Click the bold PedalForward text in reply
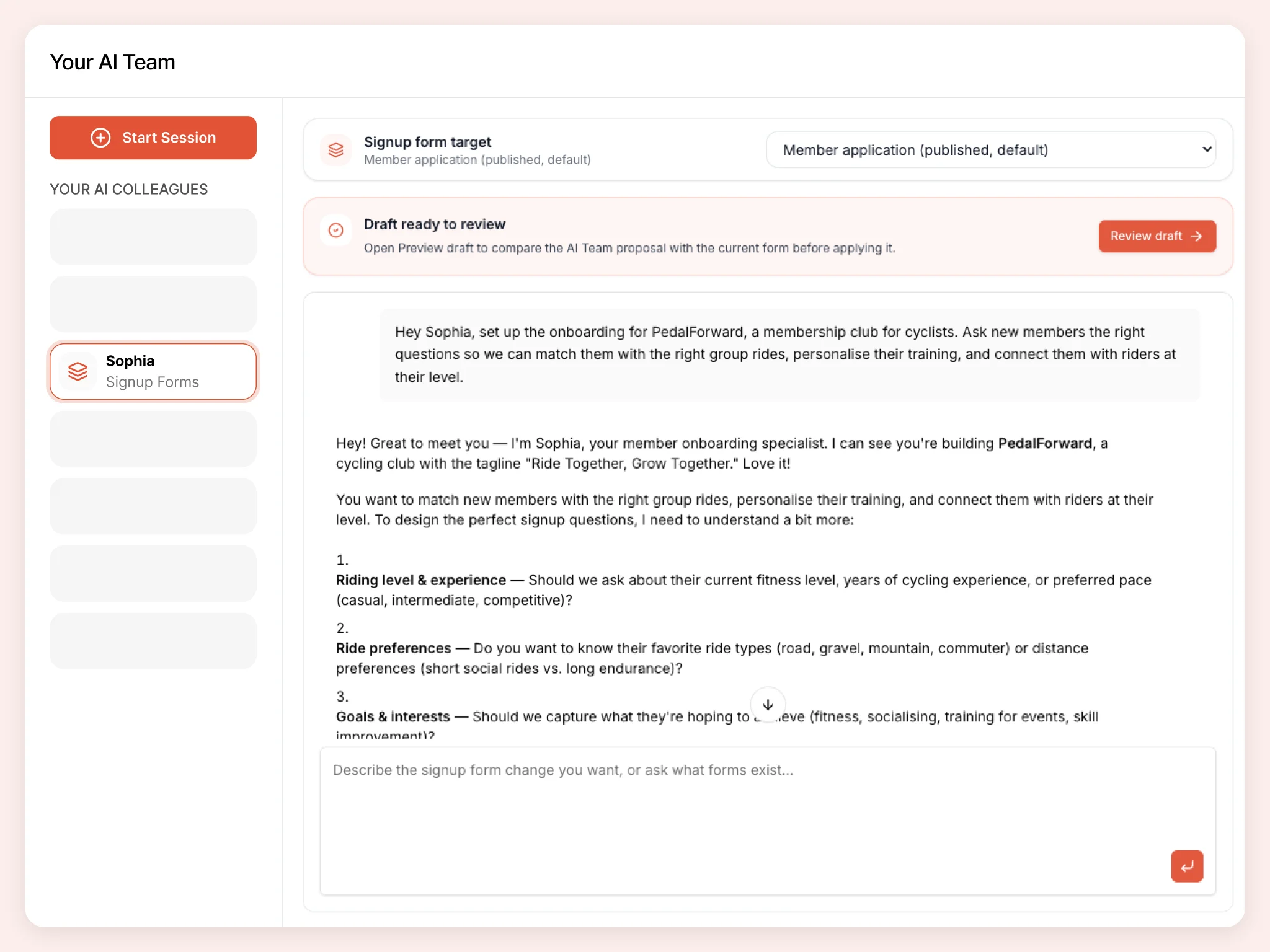The height and width of the screenshot is (952, 1270). 1045,443
